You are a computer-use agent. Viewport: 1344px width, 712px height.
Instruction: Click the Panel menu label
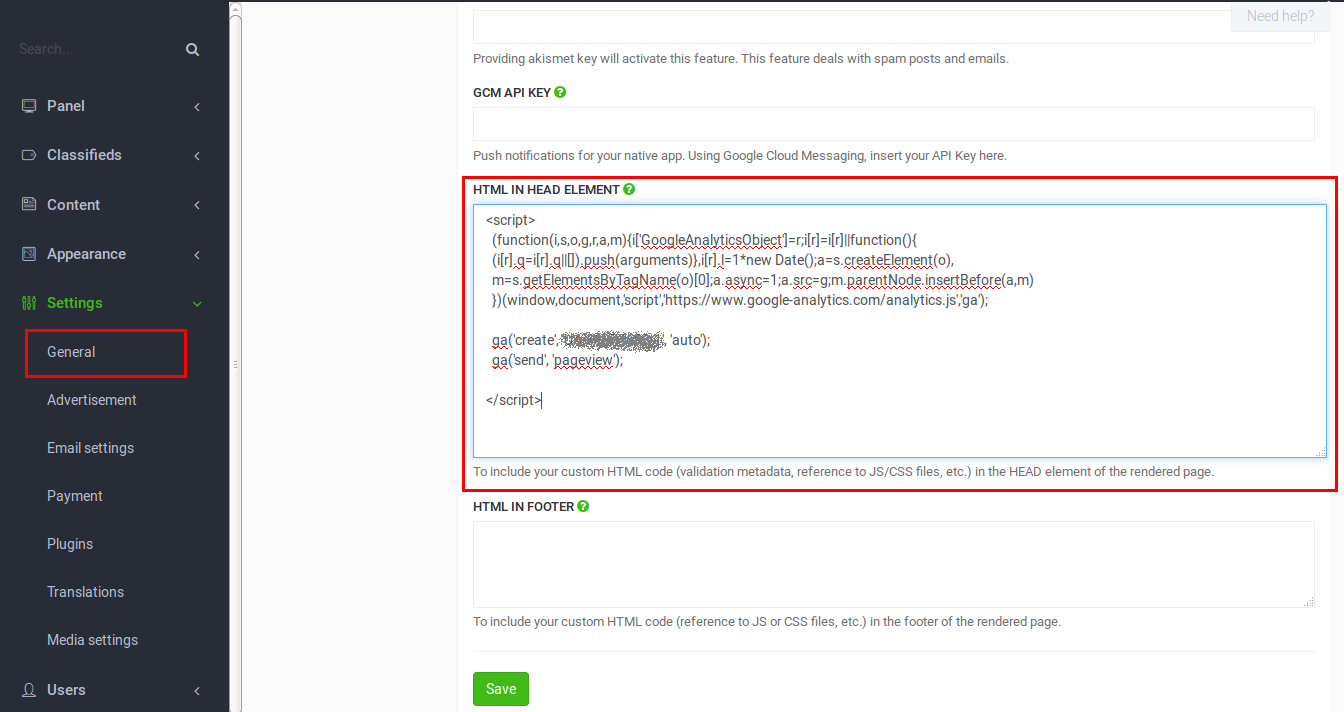click(66, 106)
